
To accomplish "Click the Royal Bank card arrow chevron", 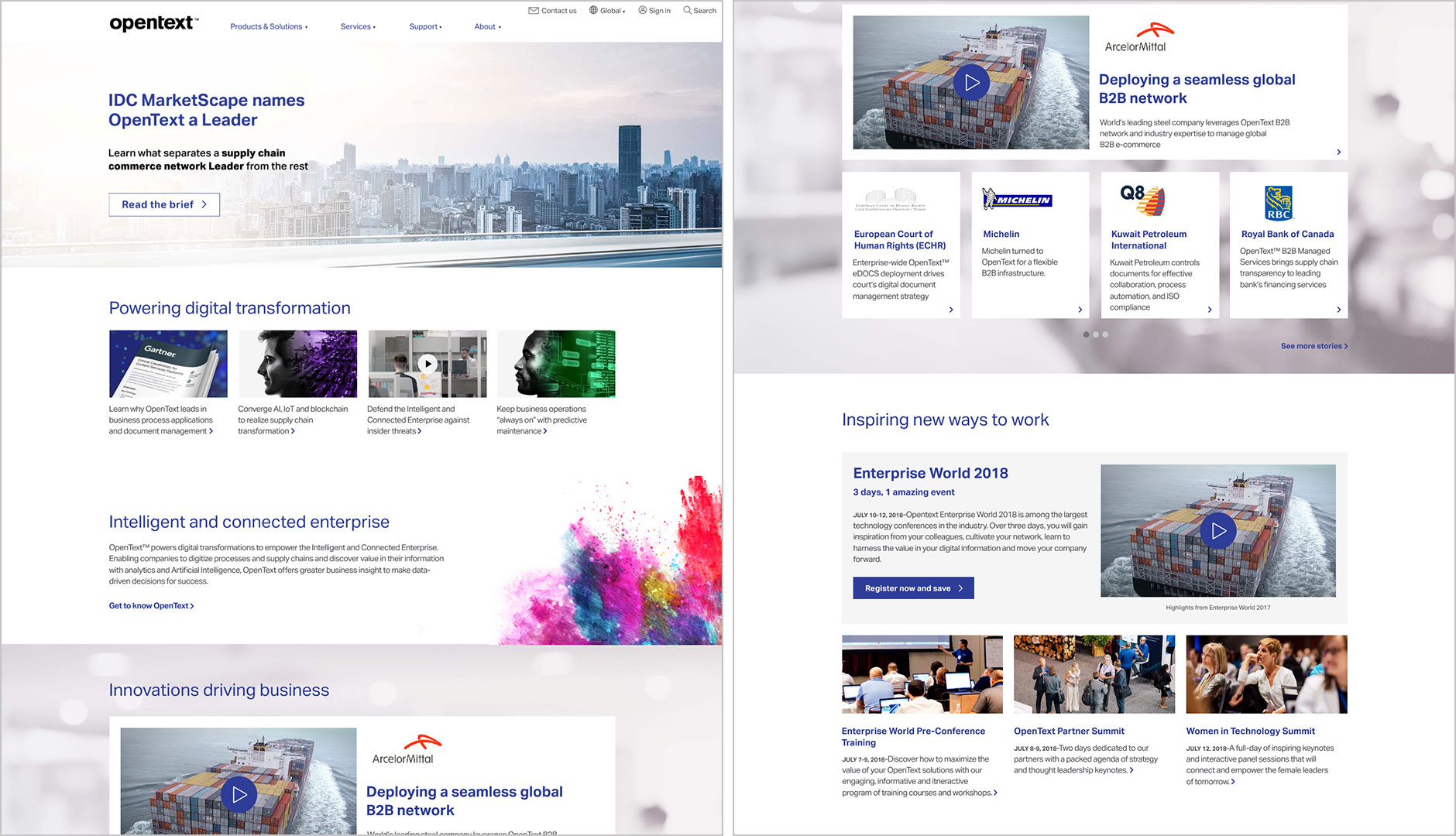I will pos(1338,310).
